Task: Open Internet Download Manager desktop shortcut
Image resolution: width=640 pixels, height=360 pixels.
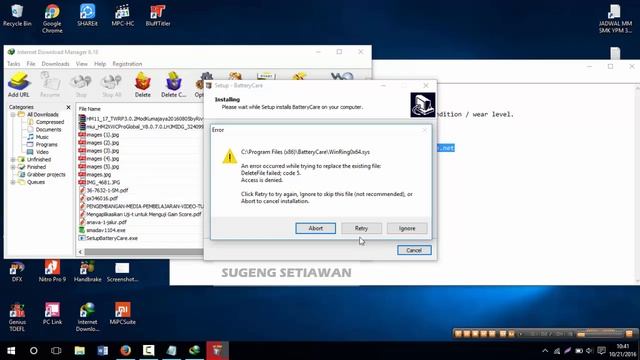Action: pos(87,317)
